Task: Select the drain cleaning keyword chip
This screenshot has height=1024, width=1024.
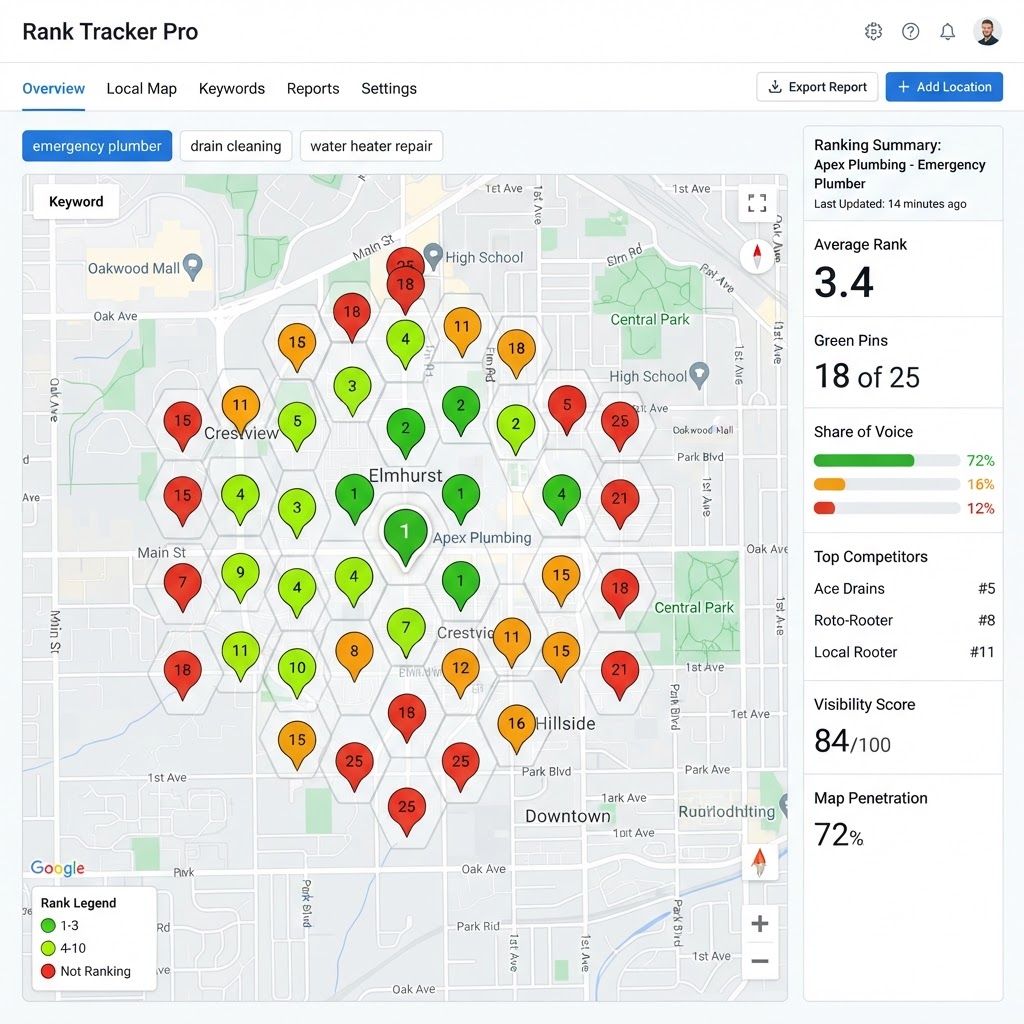Action: (236, 146)
